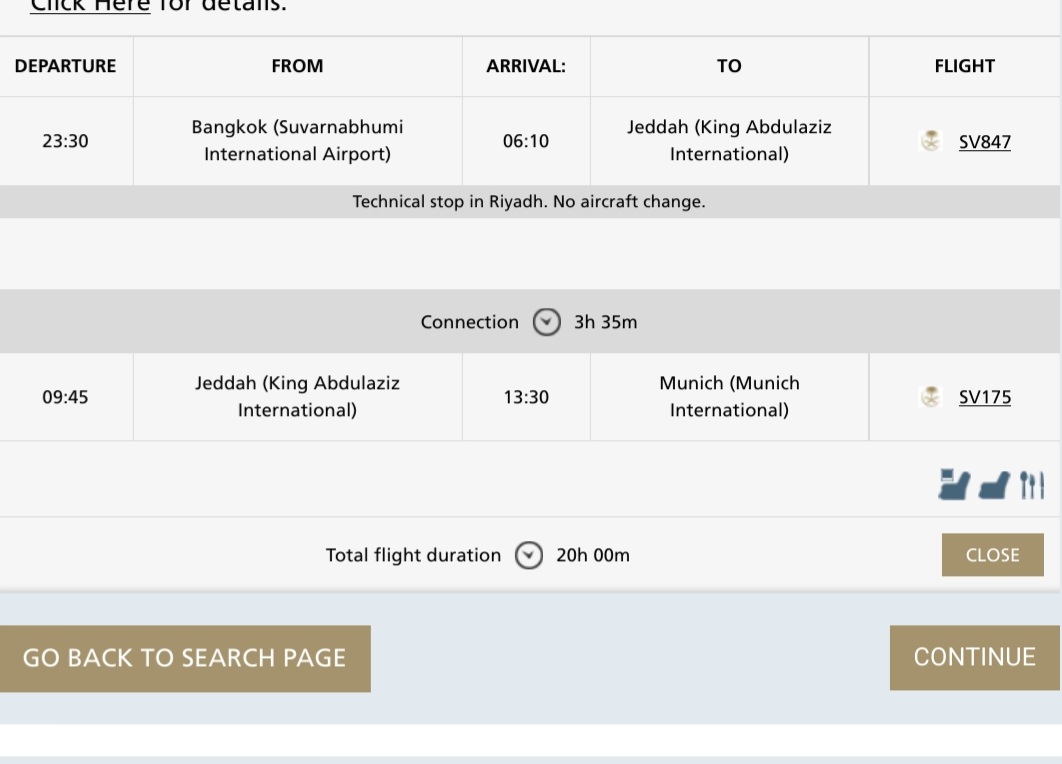Expand the Total flight duration chevron

point(528,555)
